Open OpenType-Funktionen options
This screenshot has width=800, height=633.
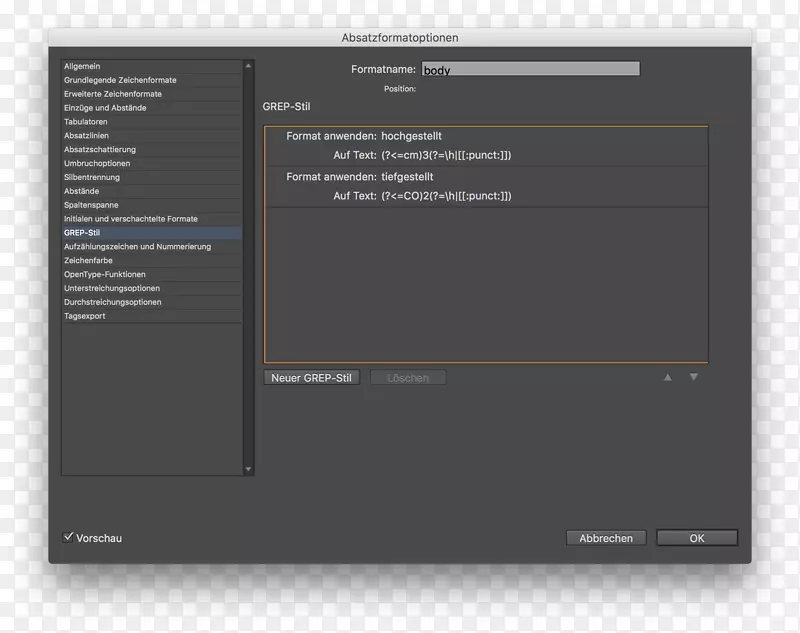pyautogui.click(x=105, y=274)
